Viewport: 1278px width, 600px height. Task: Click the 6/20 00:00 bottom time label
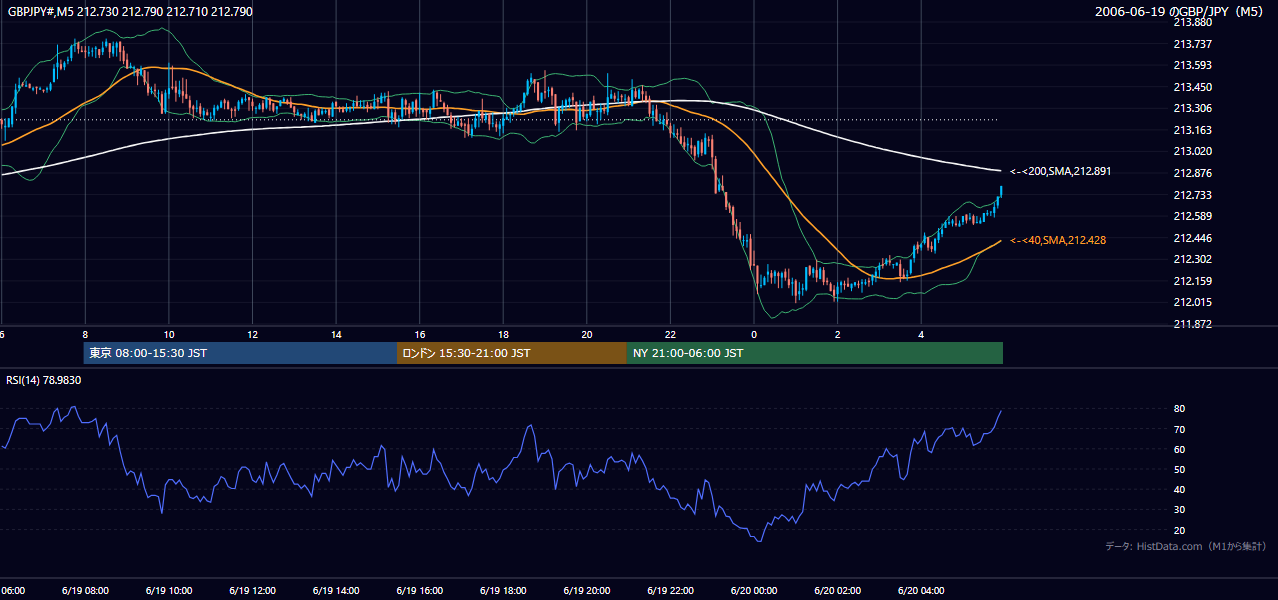click(x=753, y=590)
